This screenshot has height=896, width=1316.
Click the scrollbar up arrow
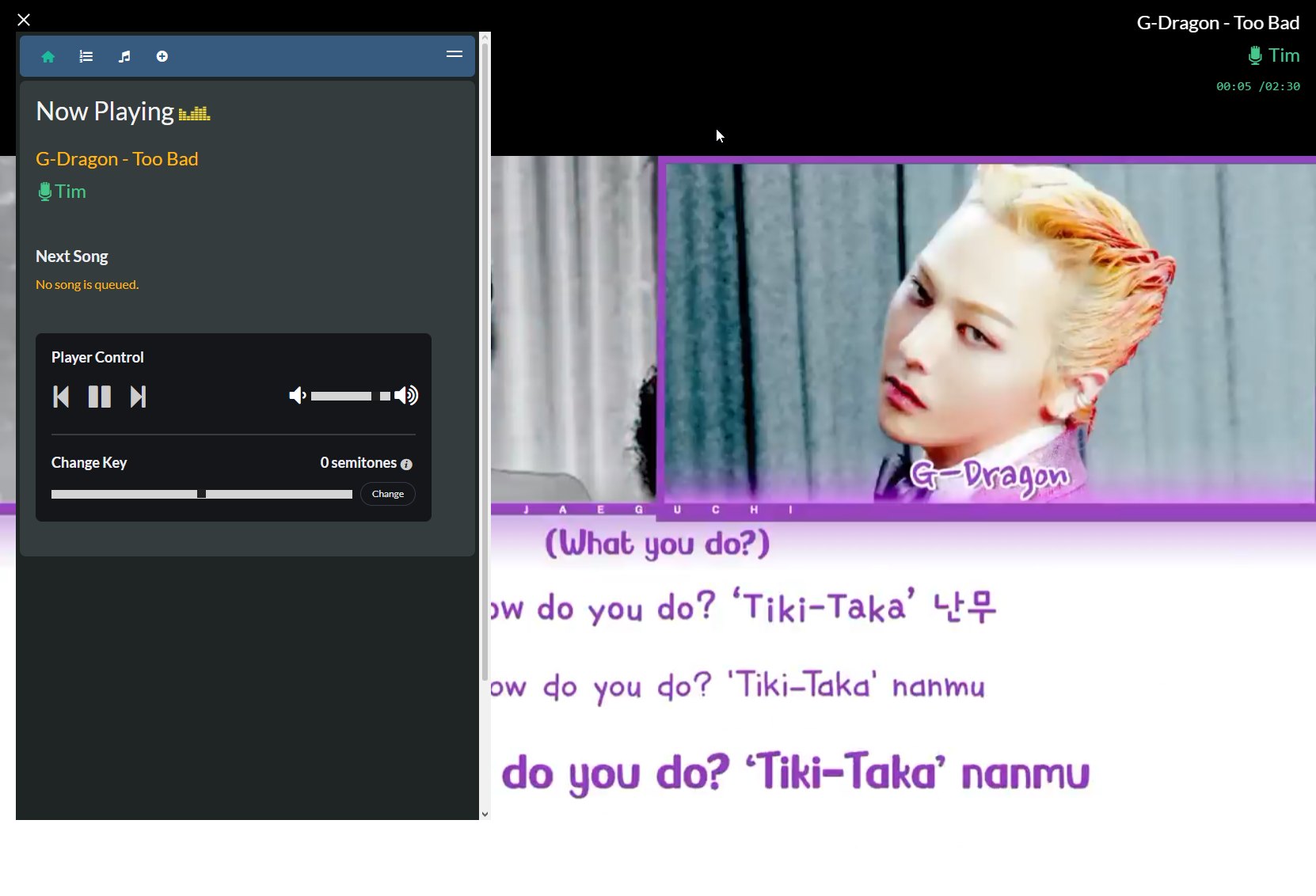pos(485,37)
